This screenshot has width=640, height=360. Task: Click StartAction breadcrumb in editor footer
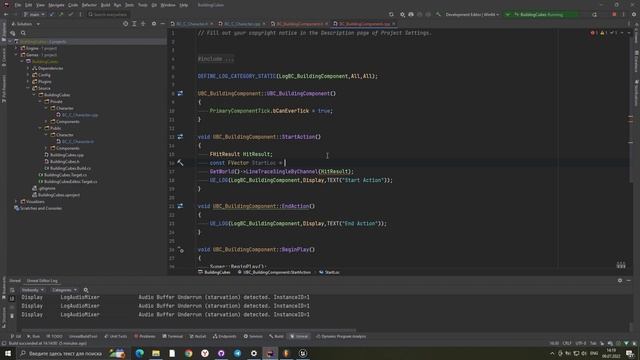coord(274,272)
